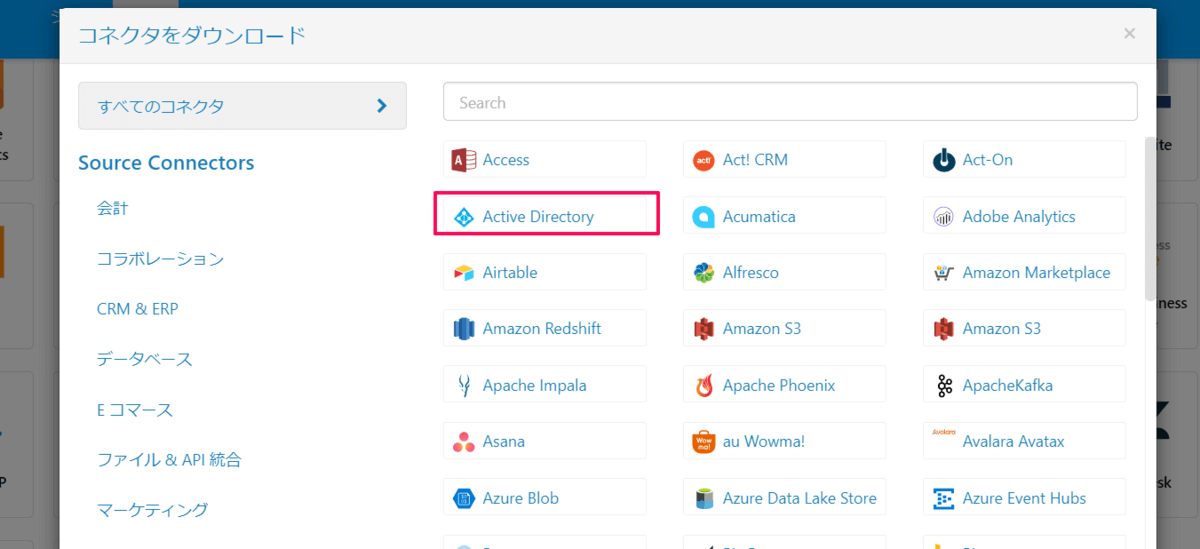This screenshot has width=1200, height=549.
Task: Click the au Wowma! icon
Action: (704, 442)
